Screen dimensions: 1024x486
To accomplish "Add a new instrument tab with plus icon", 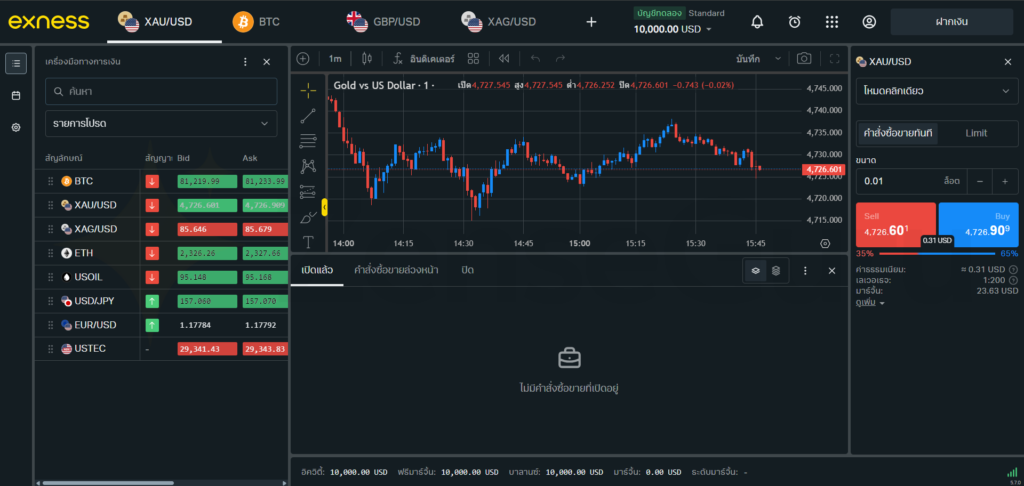I will [591, 22].
